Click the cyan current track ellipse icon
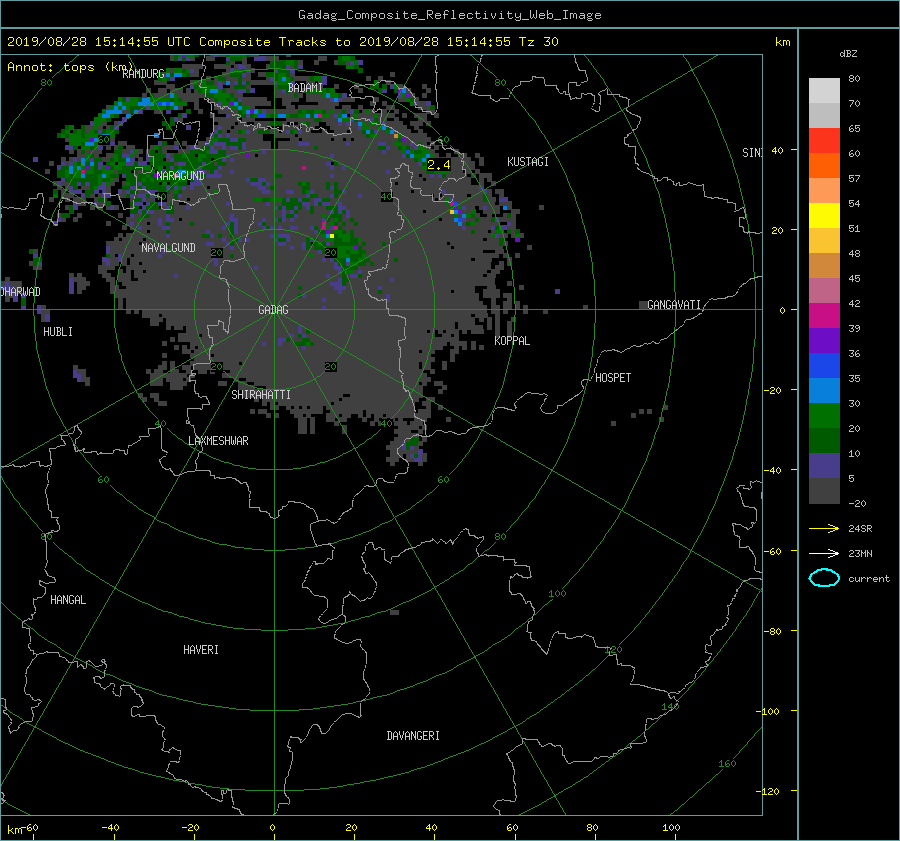 pos(824,578)
